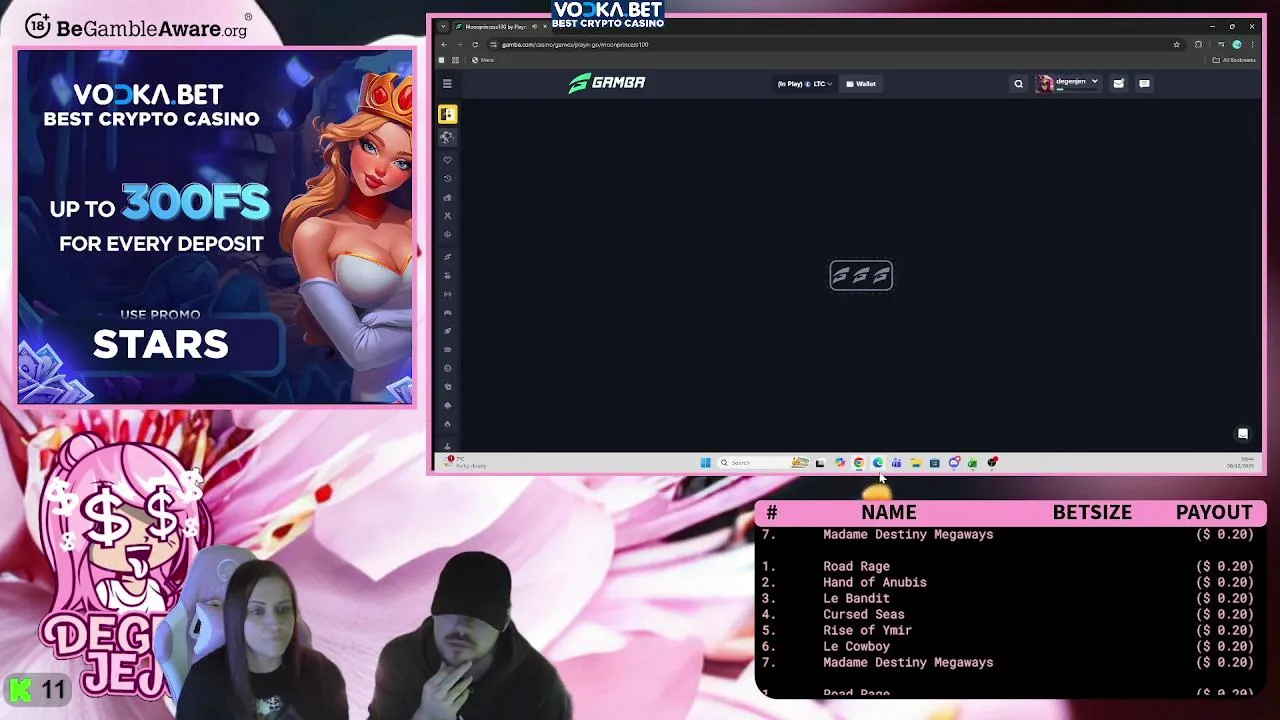The height and width of the screenshot is (720, 1280).
Task: Open the apps grid bookmark icon
Action: pos(455,60)
